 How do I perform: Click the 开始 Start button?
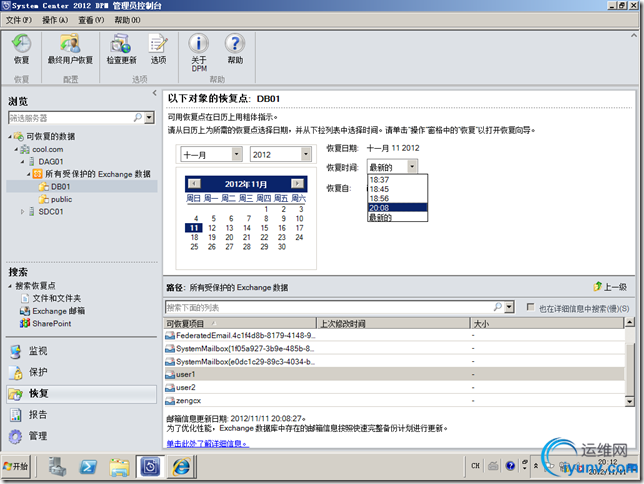(16, 466)
